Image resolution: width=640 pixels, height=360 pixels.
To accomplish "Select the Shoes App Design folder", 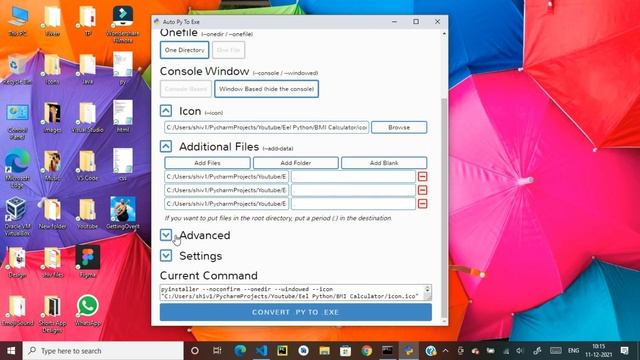I will pyautogui.click(x=52, y=314).
